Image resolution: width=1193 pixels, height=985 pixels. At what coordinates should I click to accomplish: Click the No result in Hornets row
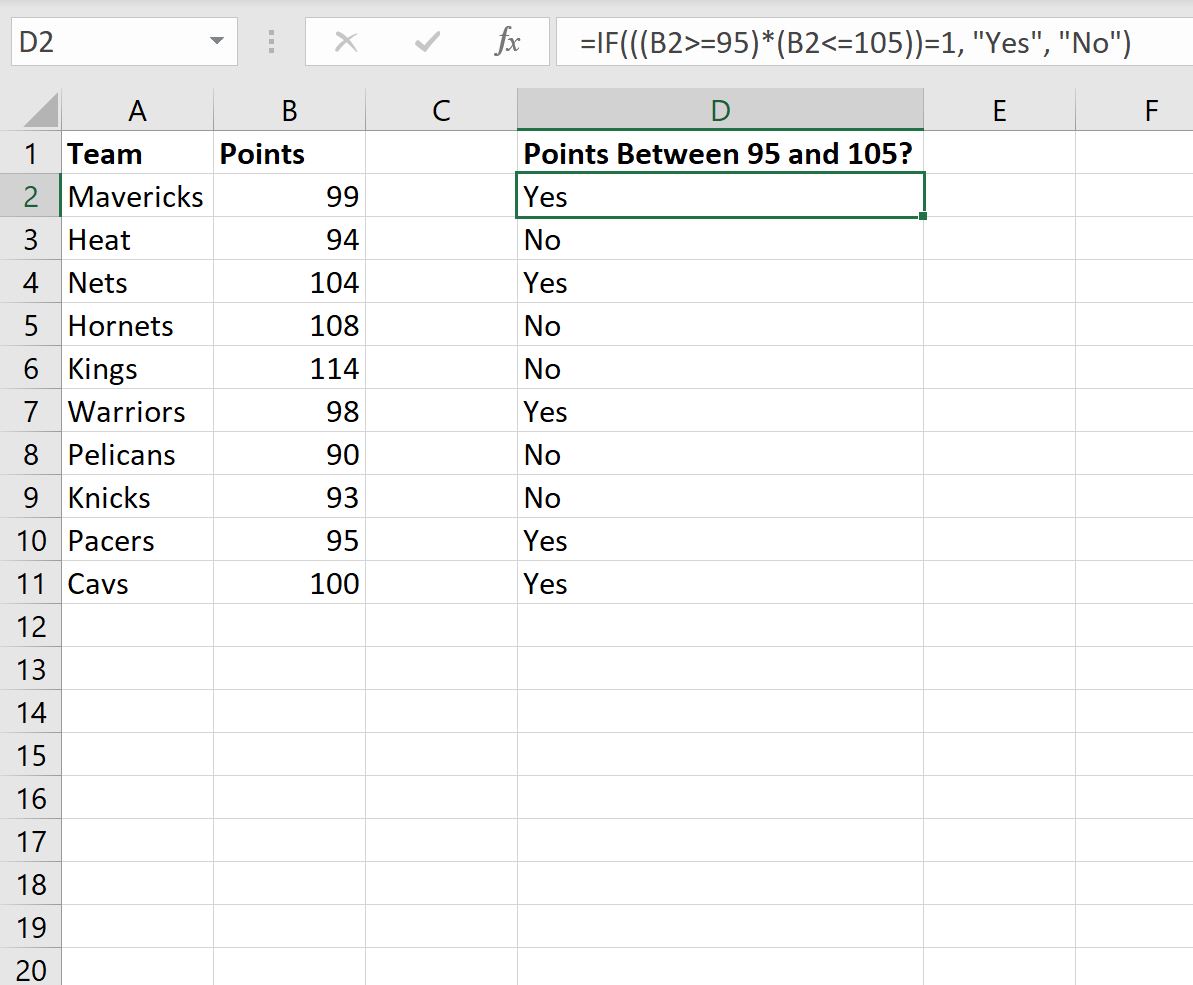coord(720,326)
